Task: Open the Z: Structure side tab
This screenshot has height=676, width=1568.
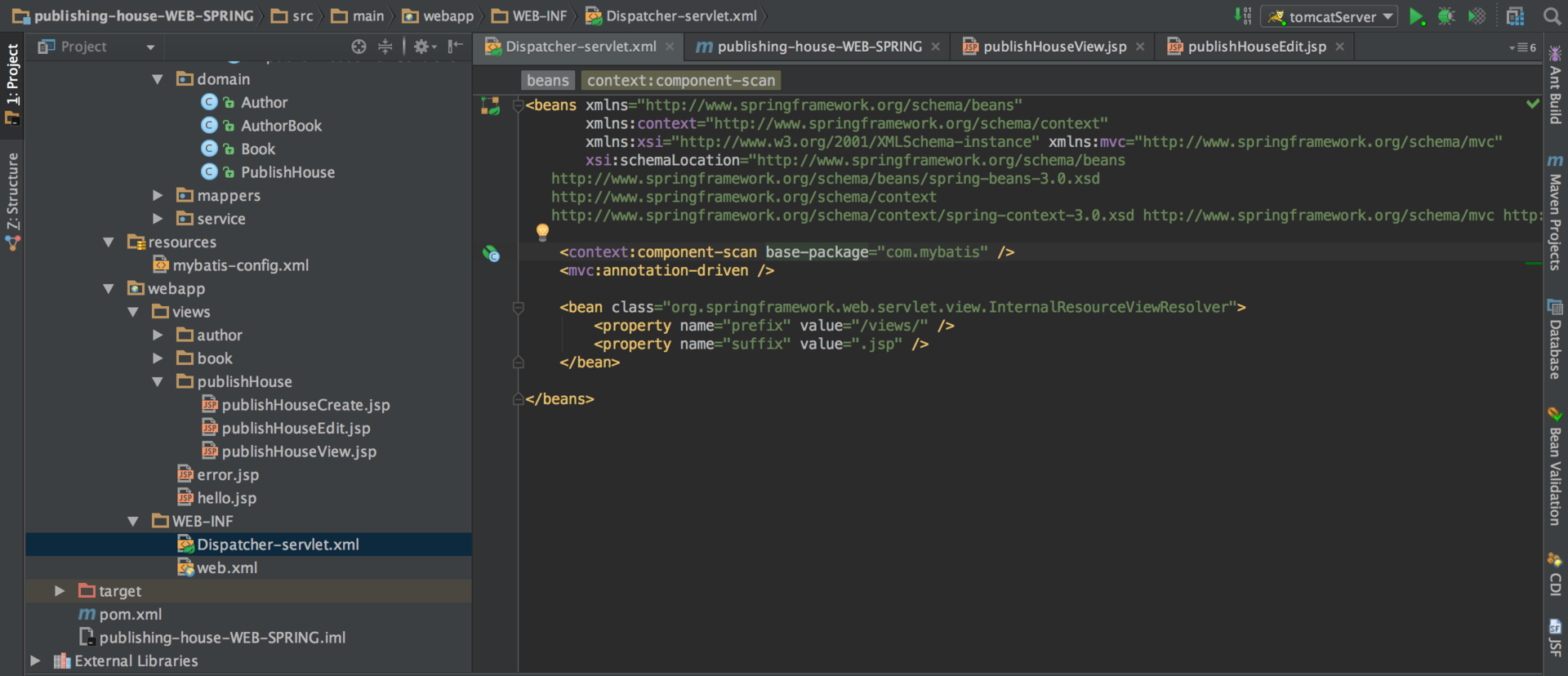Action: pos(12,201)
